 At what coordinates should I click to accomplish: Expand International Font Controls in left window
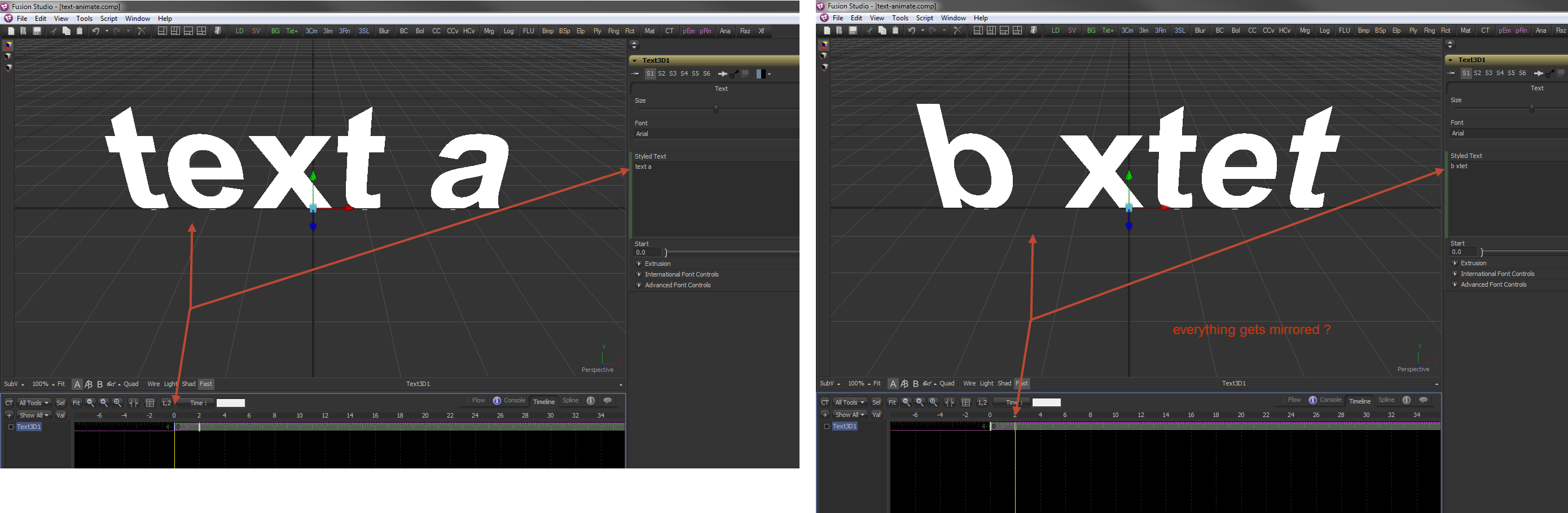pos(639,274)
